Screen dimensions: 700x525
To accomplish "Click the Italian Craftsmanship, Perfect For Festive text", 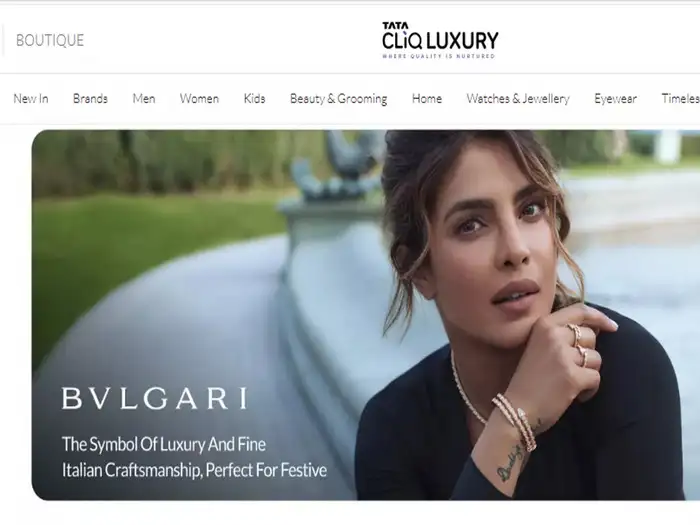I will coord(194,470).
